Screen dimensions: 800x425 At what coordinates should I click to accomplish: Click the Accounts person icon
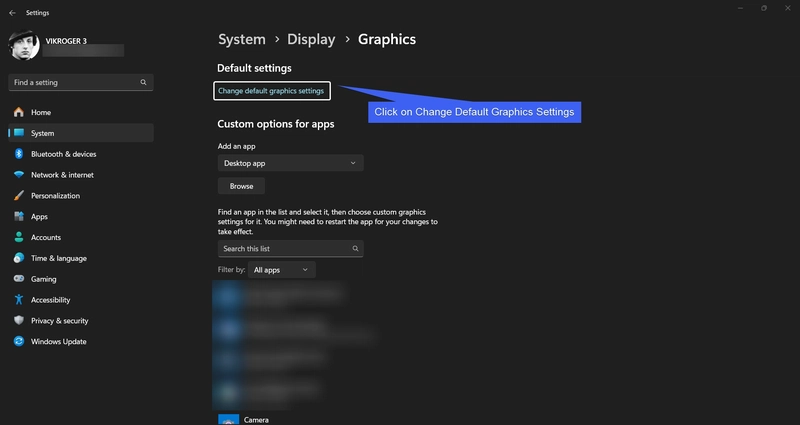coord(19,237)
